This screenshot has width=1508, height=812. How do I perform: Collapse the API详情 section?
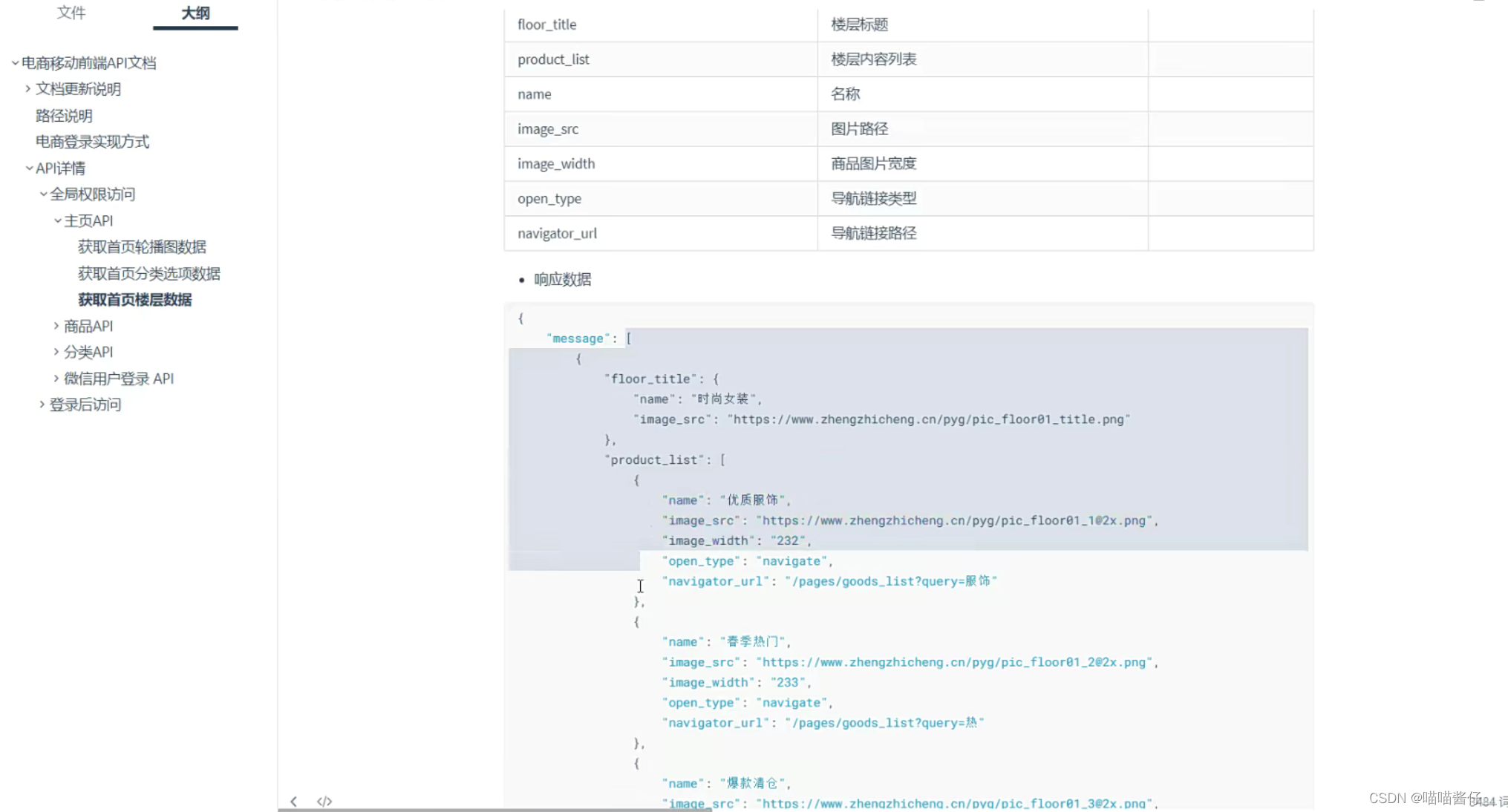27,168
